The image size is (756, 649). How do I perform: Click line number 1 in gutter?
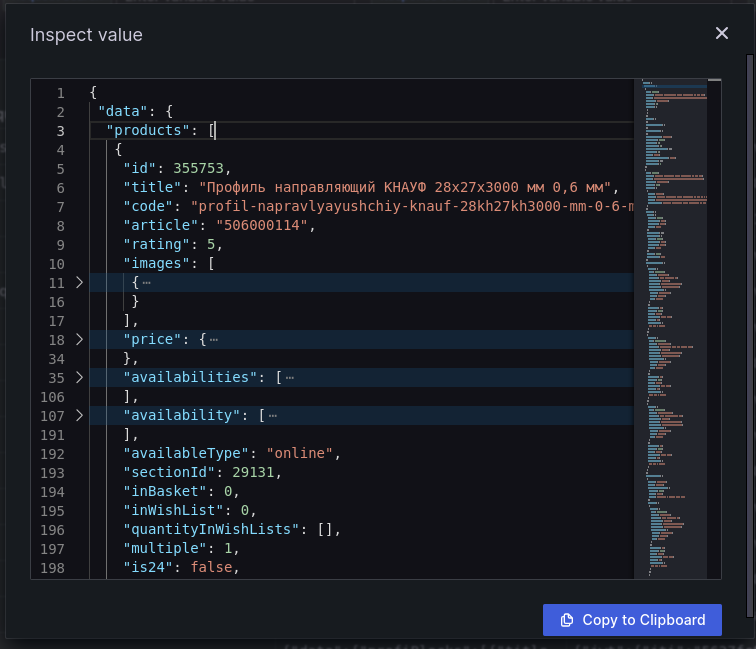pos(60,93)
